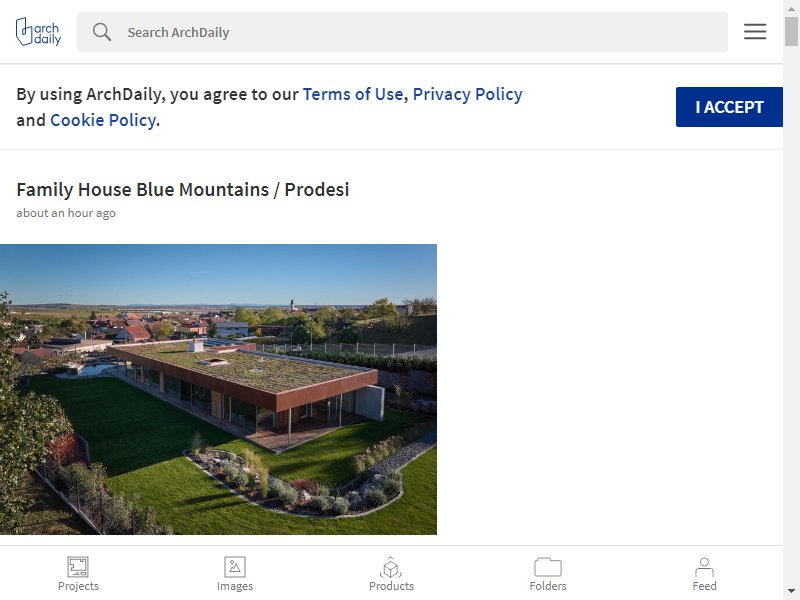Open the Privacy Policy link
800x600 pixels.
[467, 94]
